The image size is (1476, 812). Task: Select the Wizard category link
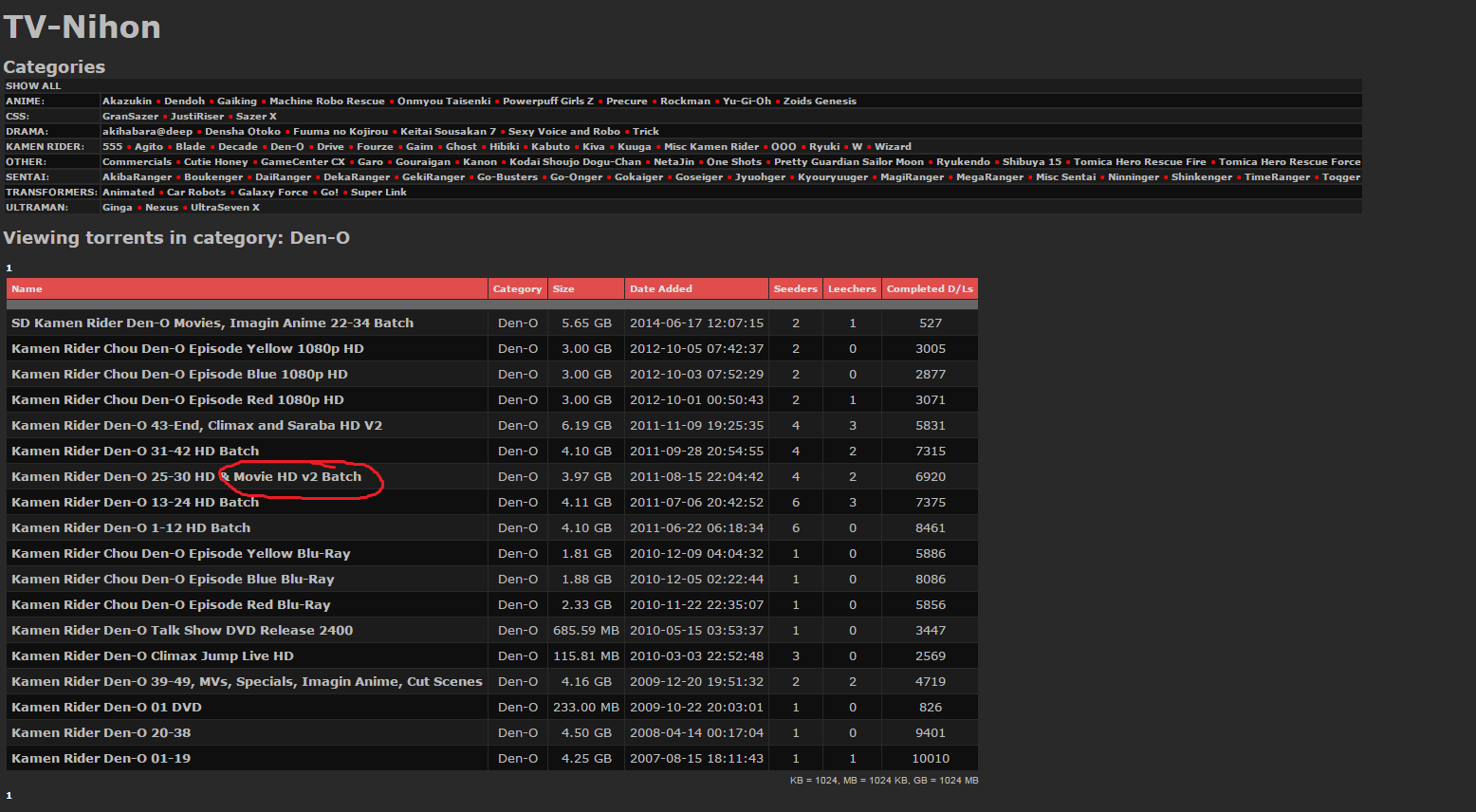pyautogui.click(x=893, y=147)
